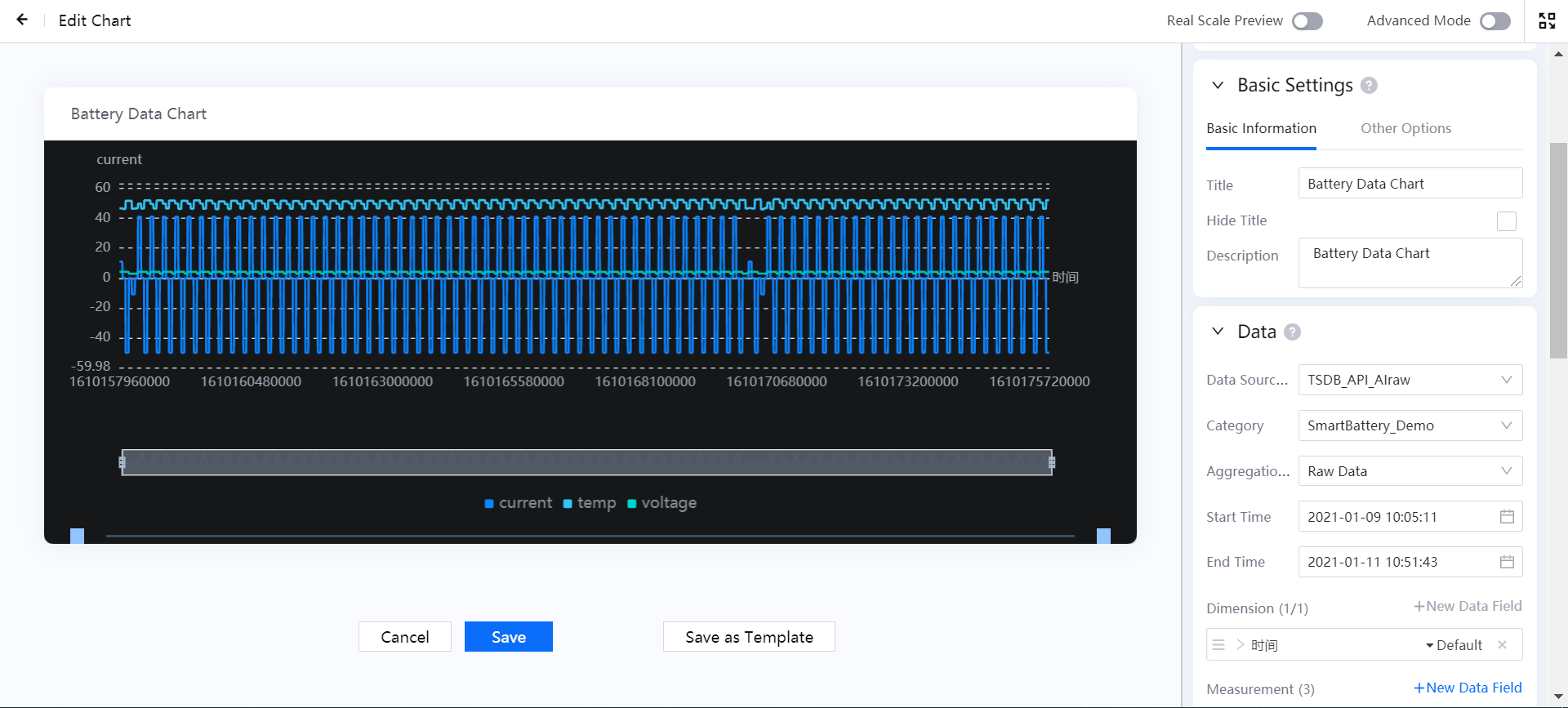Click the Basic Settings help icon

1370,86
